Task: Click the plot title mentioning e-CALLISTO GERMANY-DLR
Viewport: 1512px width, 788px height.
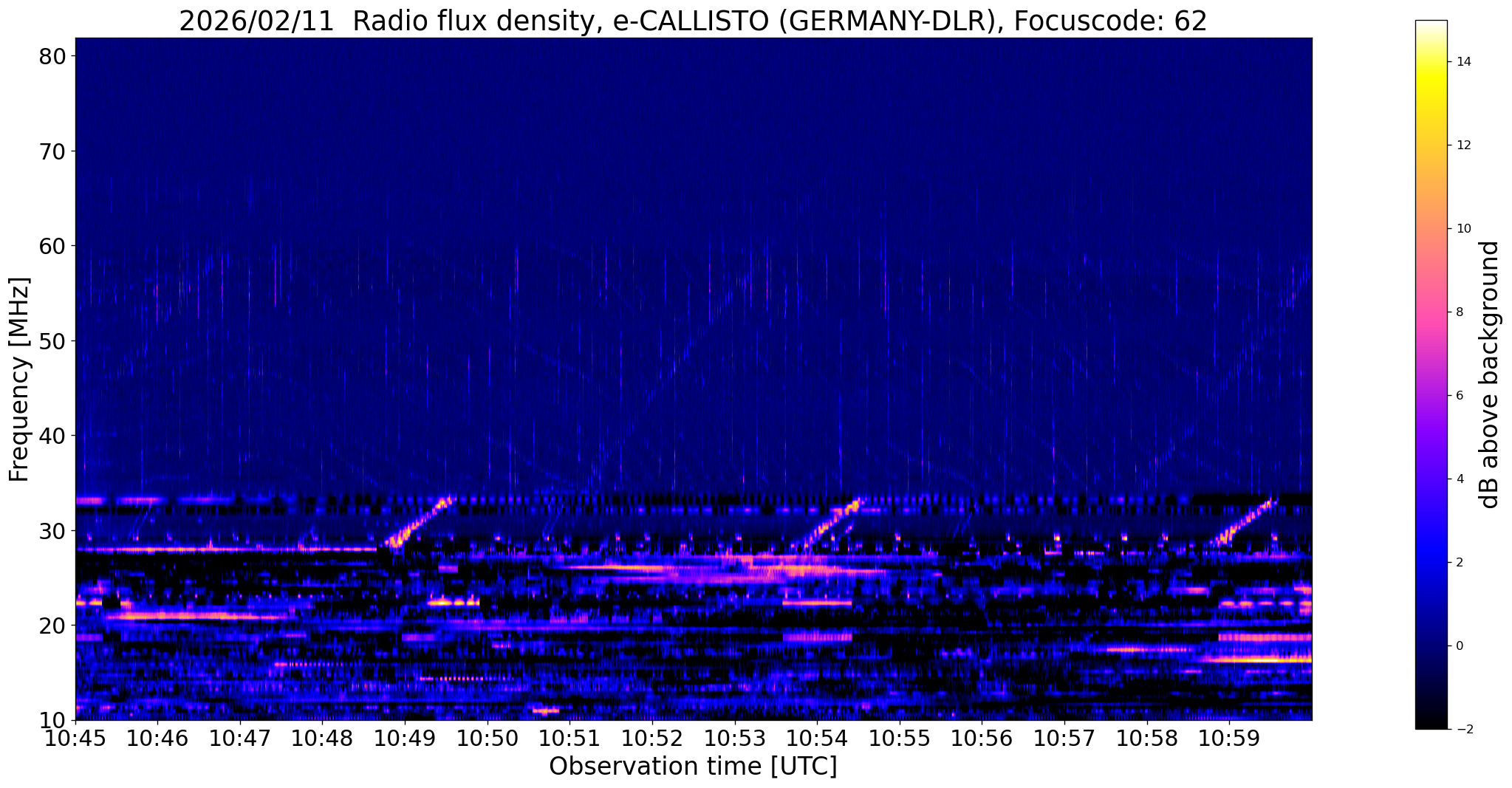Action: tap(693, 21)
